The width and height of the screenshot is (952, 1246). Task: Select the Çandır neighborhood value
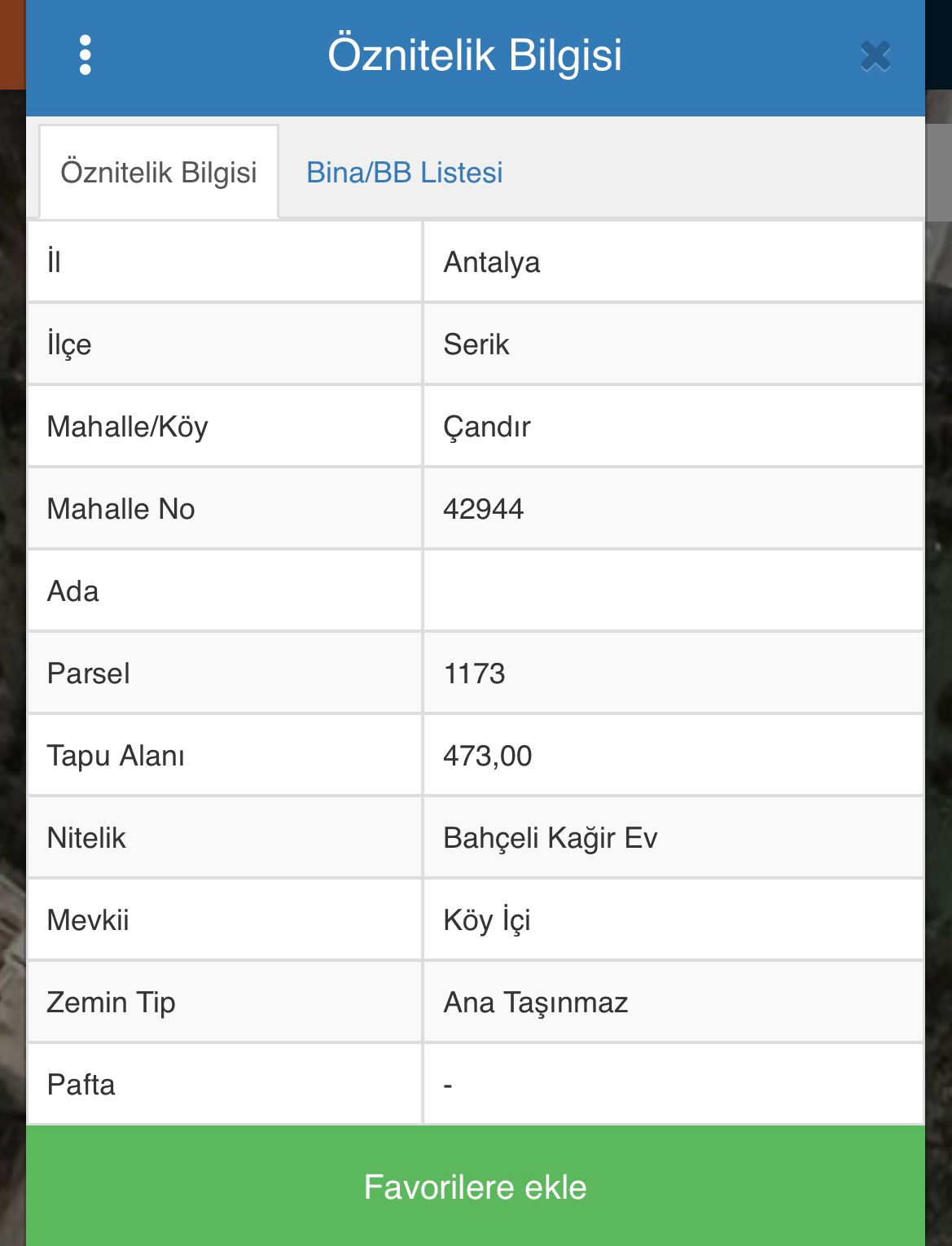click(x=487, y=427)
